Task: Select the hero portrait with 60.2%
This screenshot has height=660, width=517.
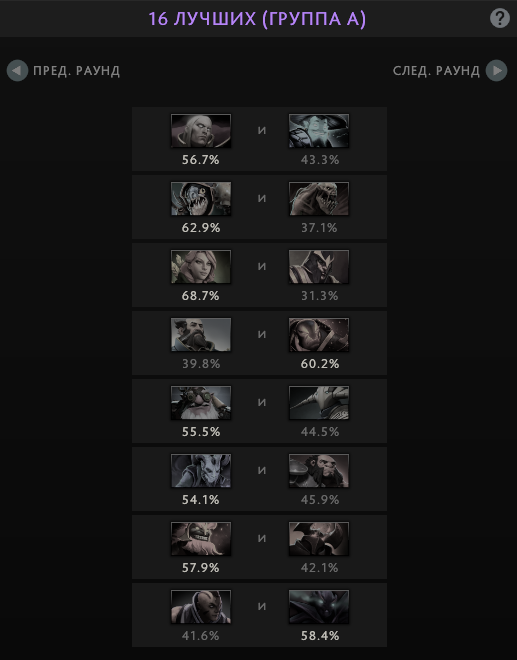Action: pyautogui.click(x=319, y=335)
